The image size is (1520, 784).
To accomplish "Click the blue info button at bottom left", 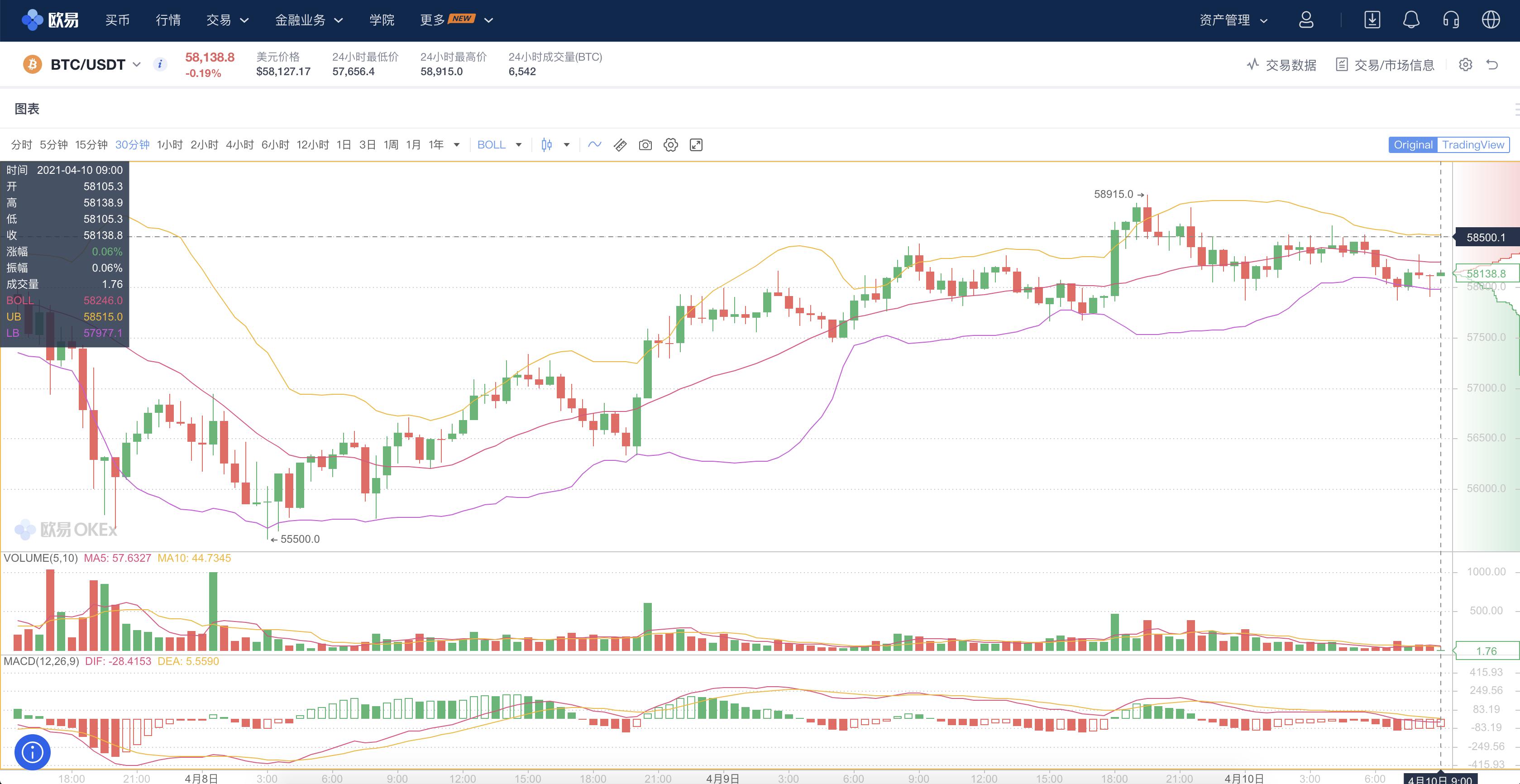I will [33, 752].
